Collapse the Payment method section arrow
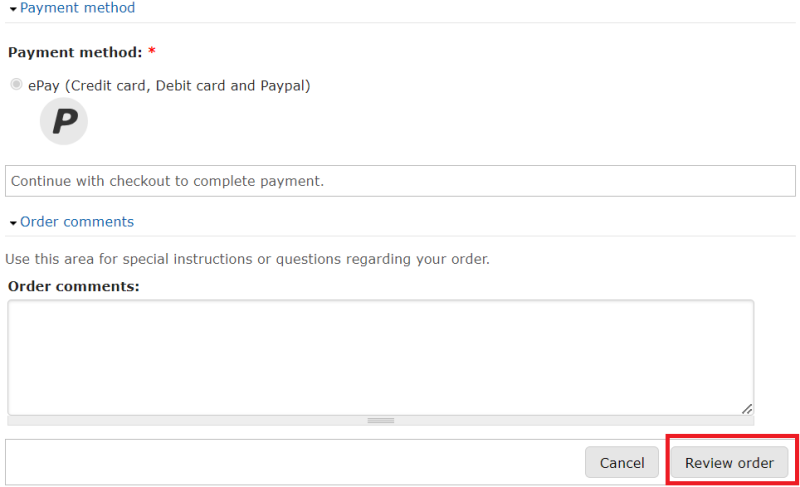 click(x=13, y=9)
